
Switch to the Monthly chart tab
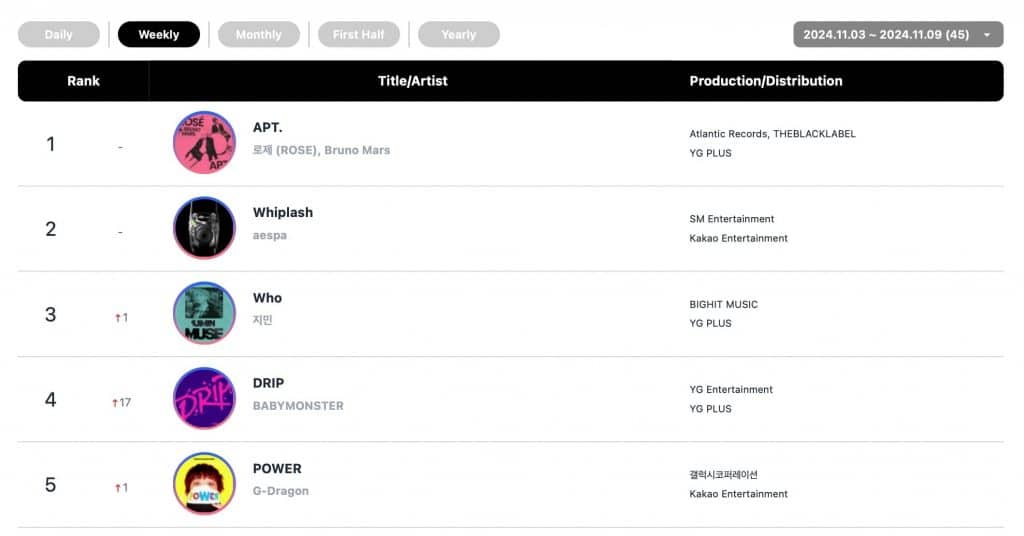[258, 35]
